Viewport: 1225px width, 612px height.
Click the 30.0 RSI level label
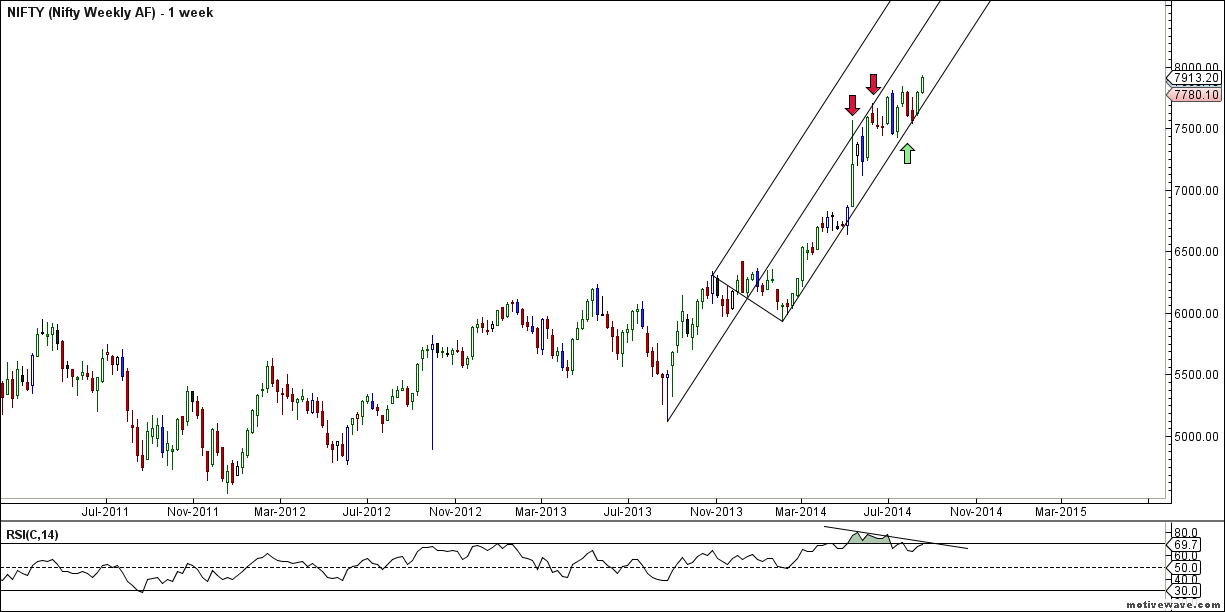1185,591
